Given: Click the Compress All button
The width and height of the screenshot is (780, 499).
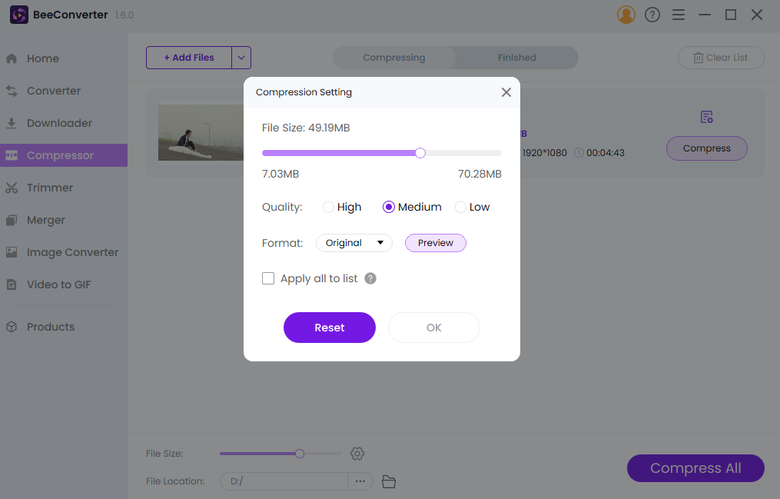Looking at the screenshot, I should (x=695, y=468).
